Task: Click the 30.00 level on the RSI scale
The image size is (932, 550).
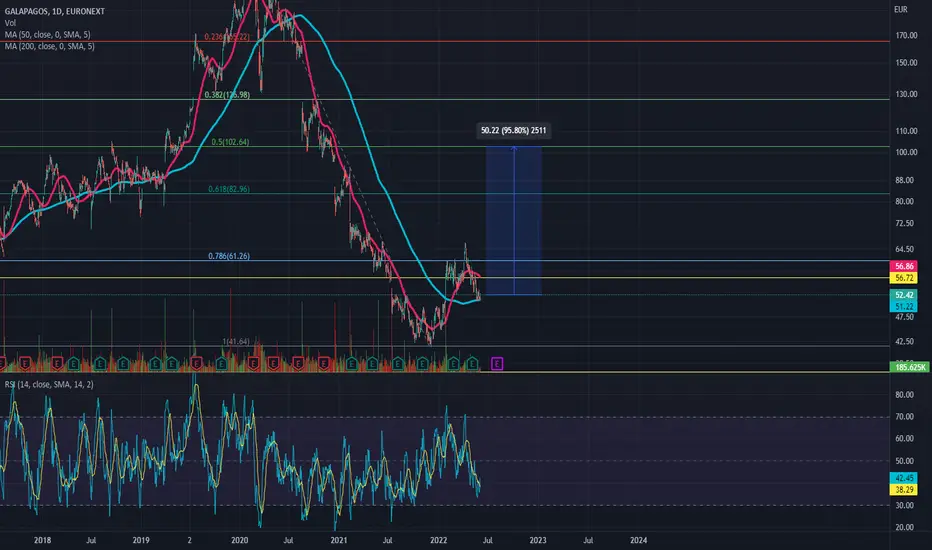Action: tap(905, 505)
